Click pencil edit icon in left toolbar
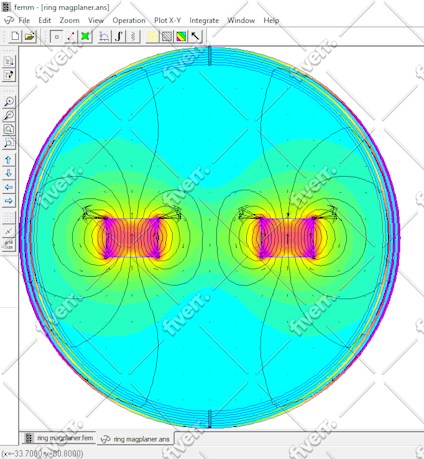 pyautogui.click(x=9, y=75)
